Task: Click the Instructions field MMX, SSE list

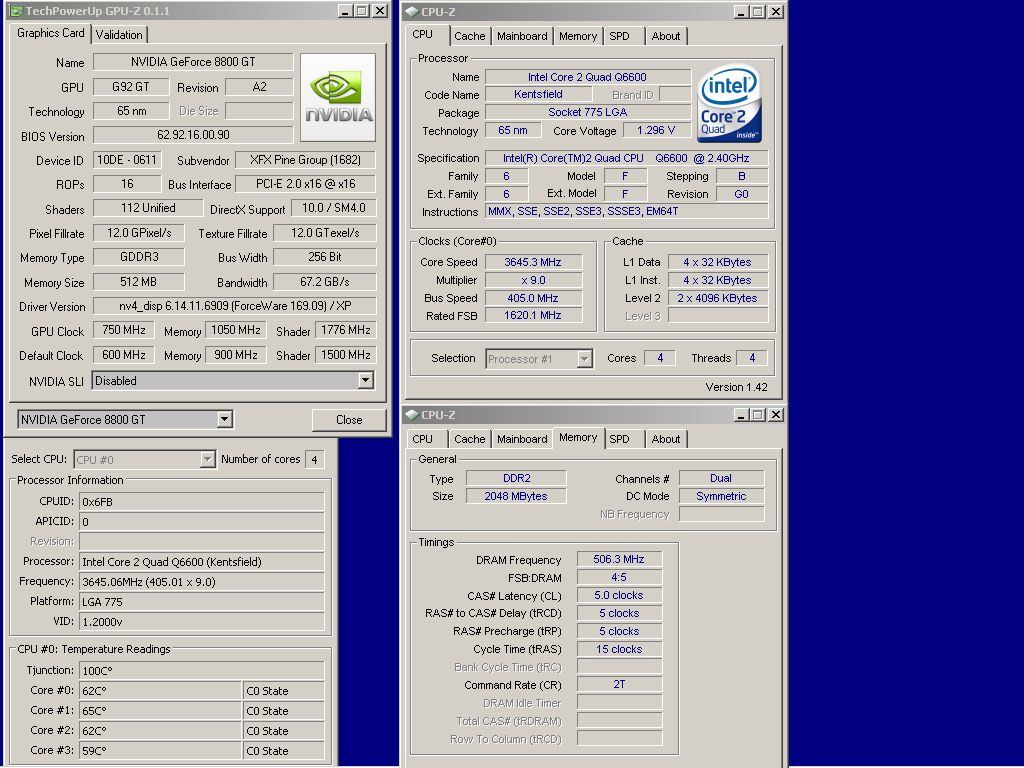Action: coord(626,212)
